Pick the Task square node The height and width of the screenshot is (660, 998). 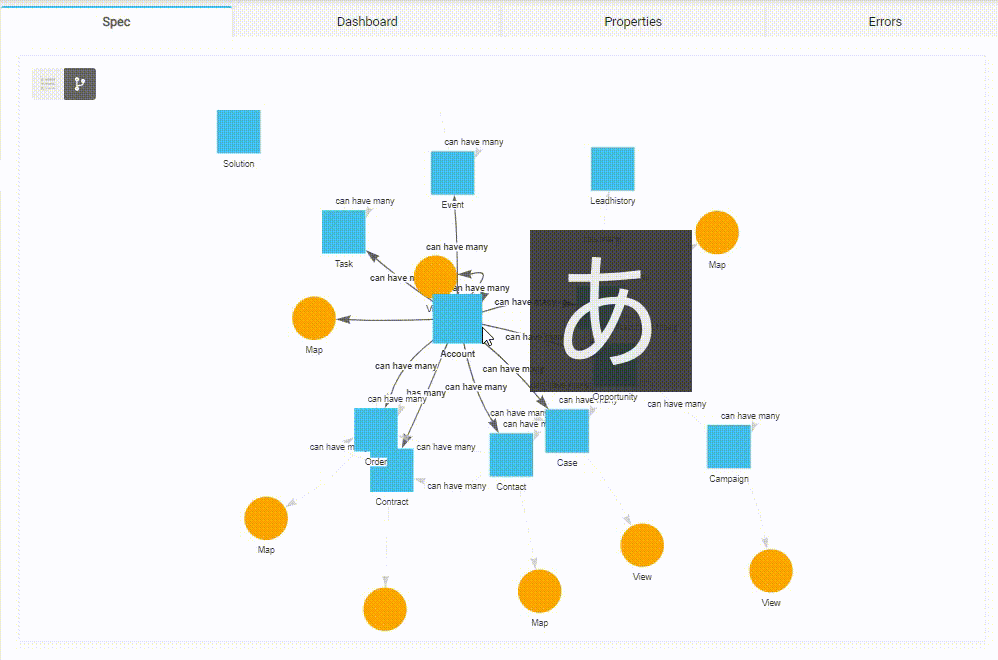click(344, 232)
